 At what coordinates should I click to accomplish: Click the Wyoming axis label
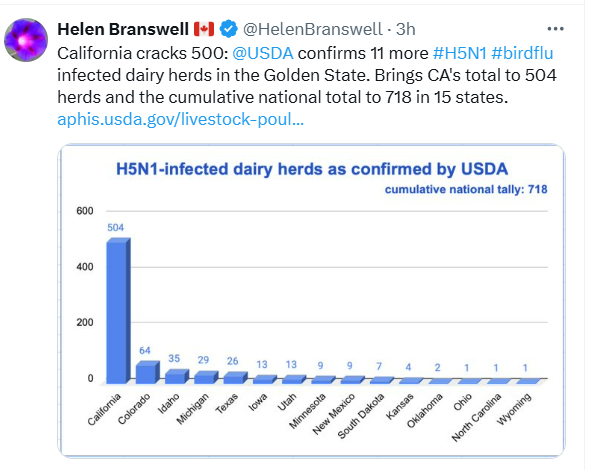tap(514, 409)
